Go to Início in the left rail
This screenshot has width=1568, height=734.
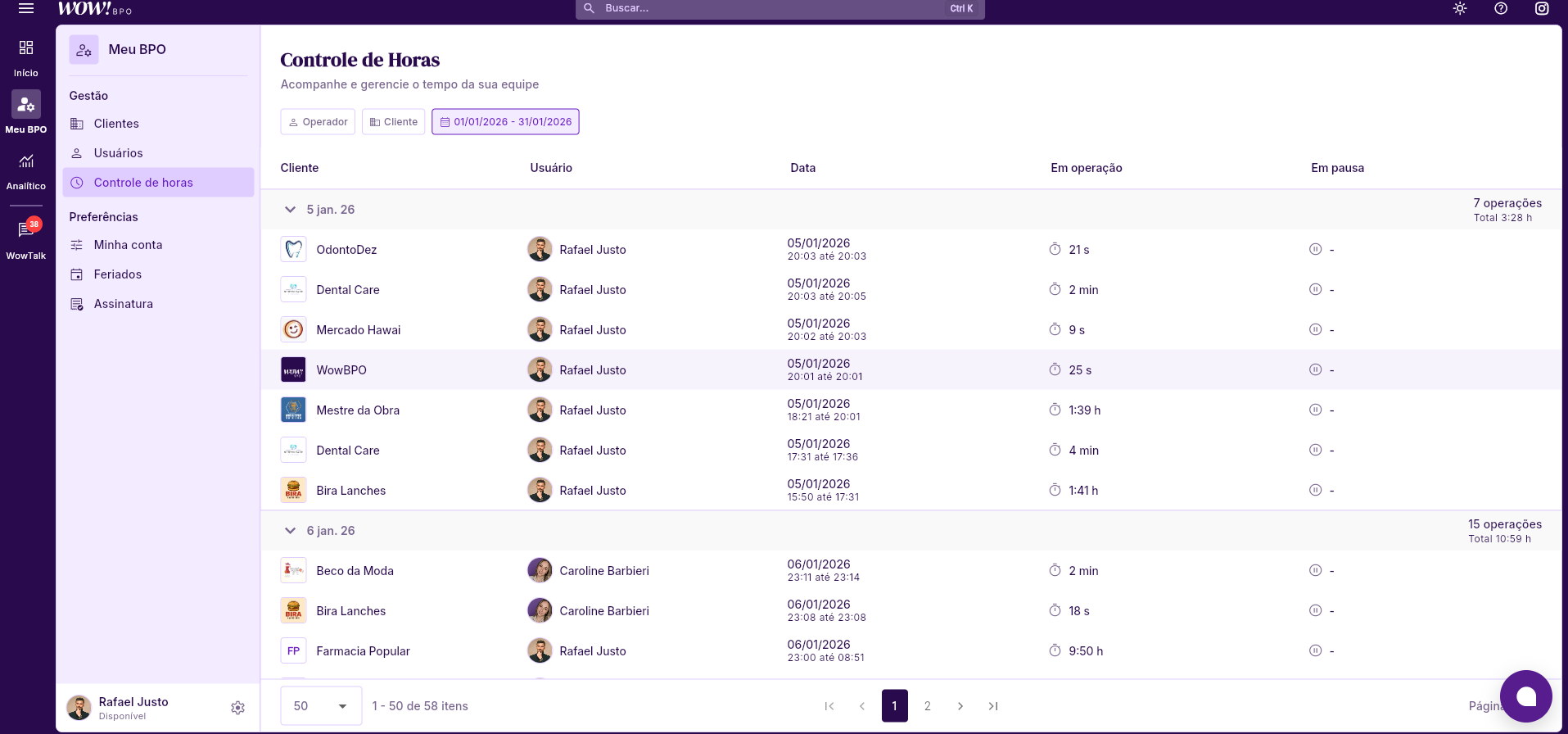[26, 57]
